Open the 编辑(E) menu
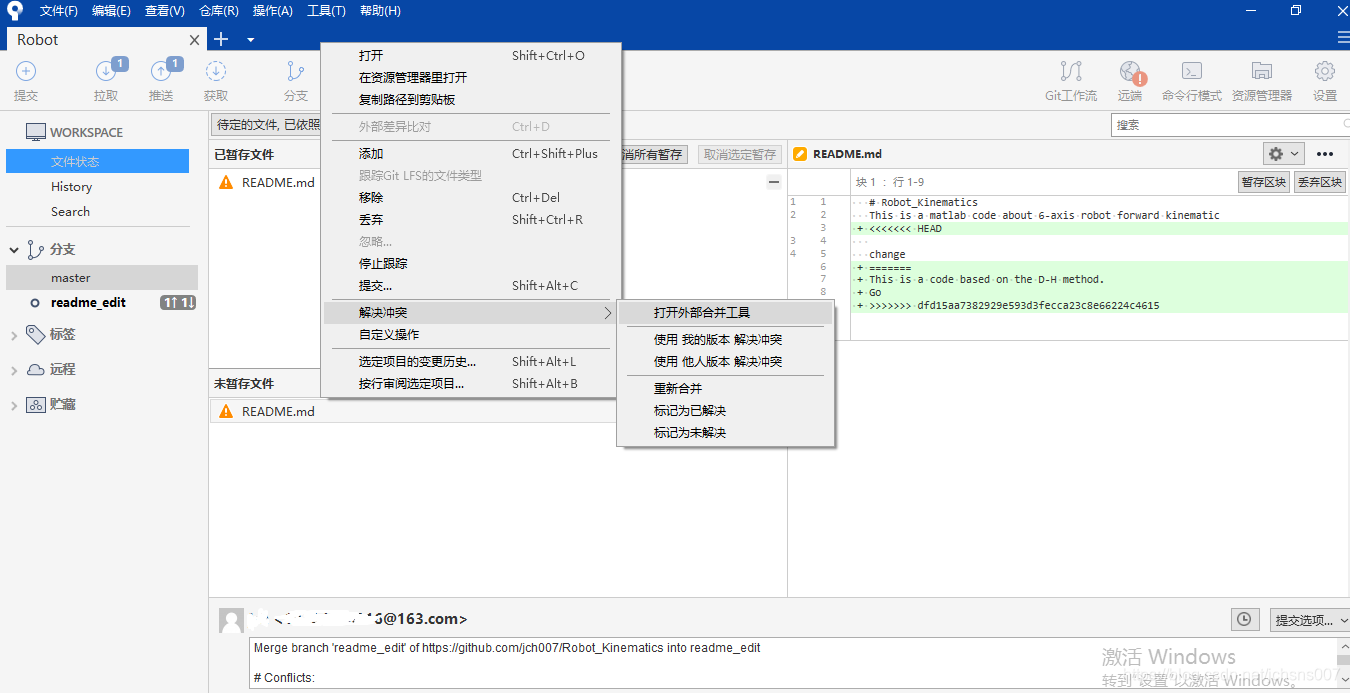 [111, 11]
